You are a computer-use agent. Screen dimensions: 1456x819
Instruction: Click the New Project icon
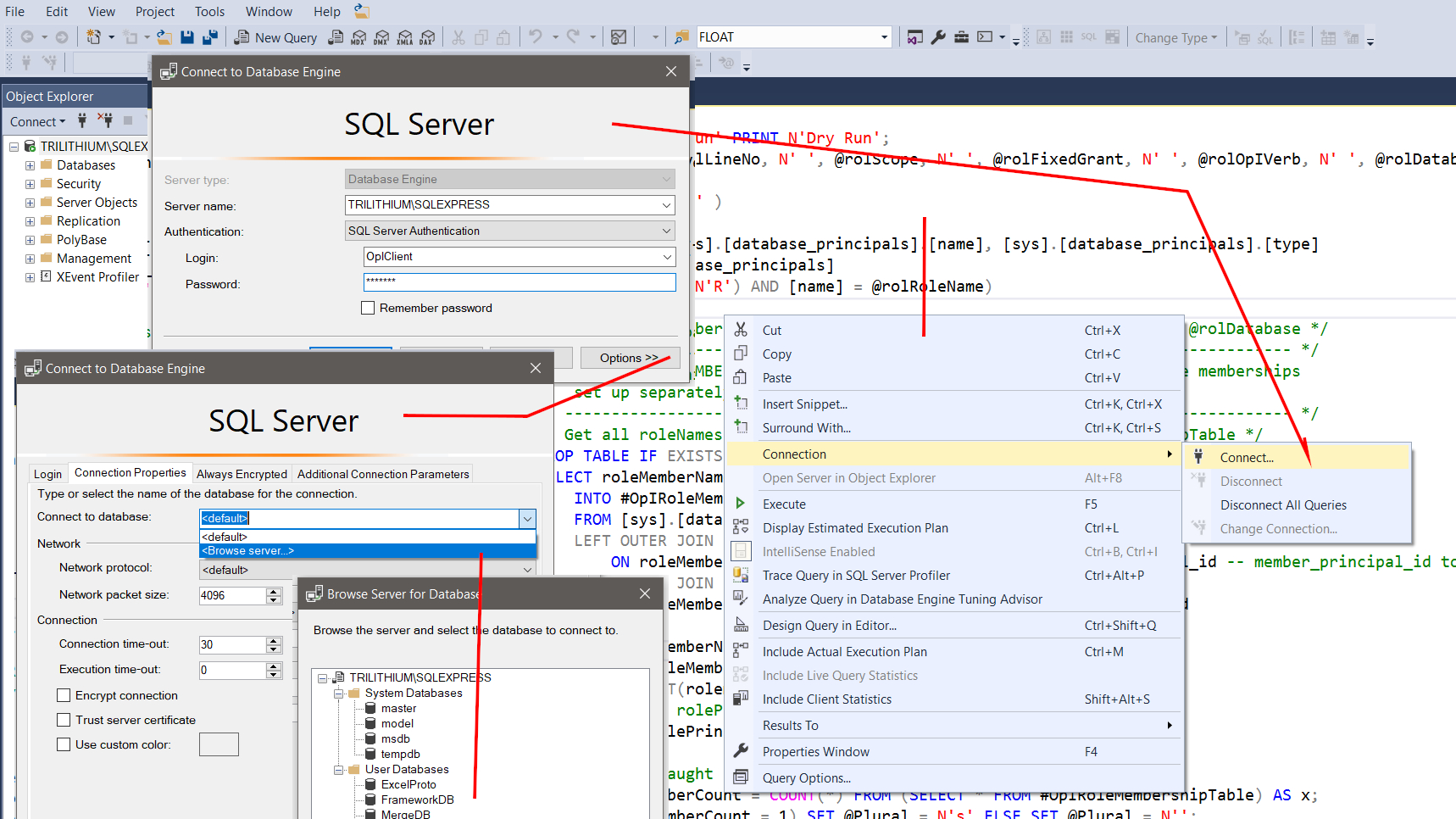[x=93, y=37]
